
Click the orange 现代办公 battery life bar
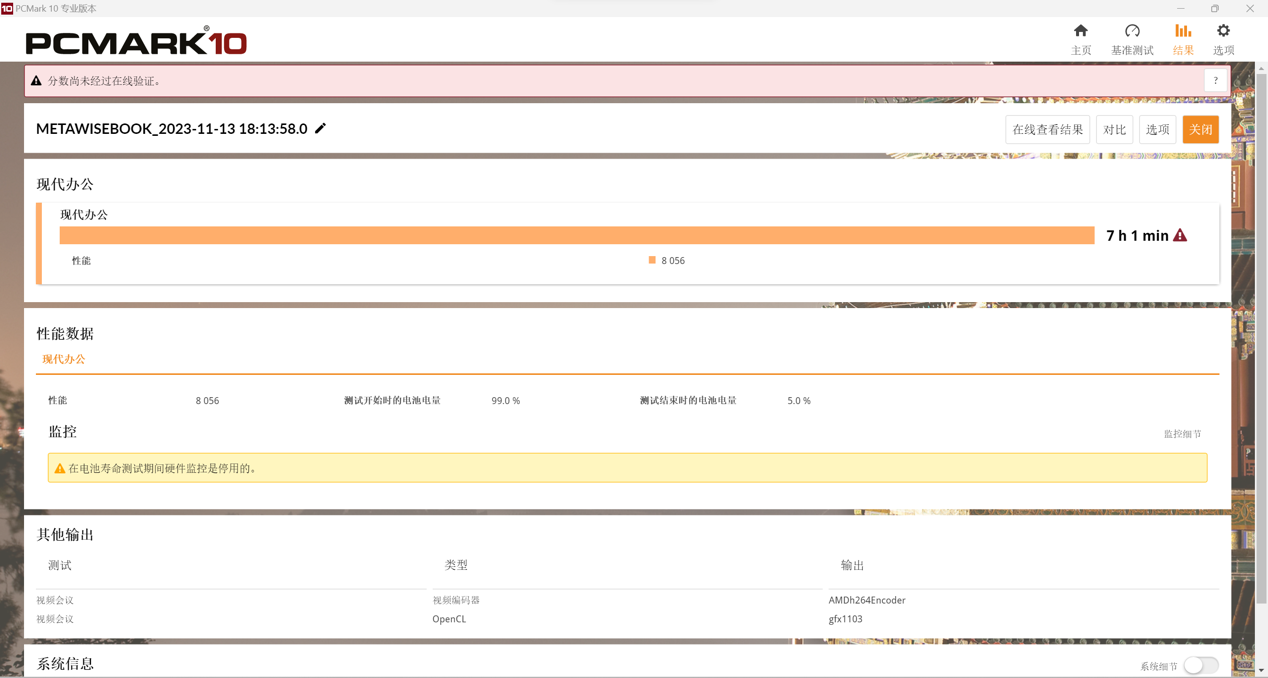[x=577, y=235]
